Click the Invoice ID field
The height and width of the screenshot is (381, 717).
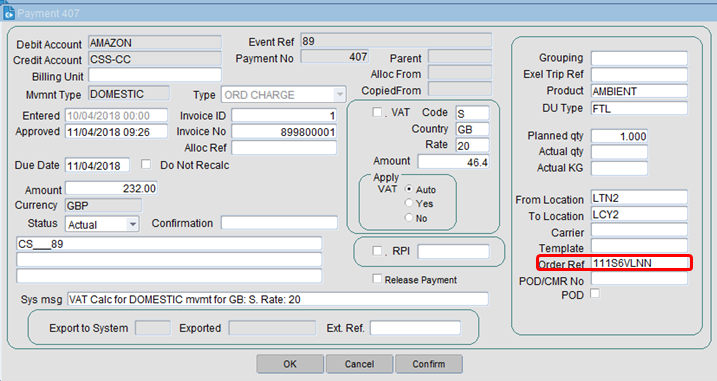pos(284,115)
